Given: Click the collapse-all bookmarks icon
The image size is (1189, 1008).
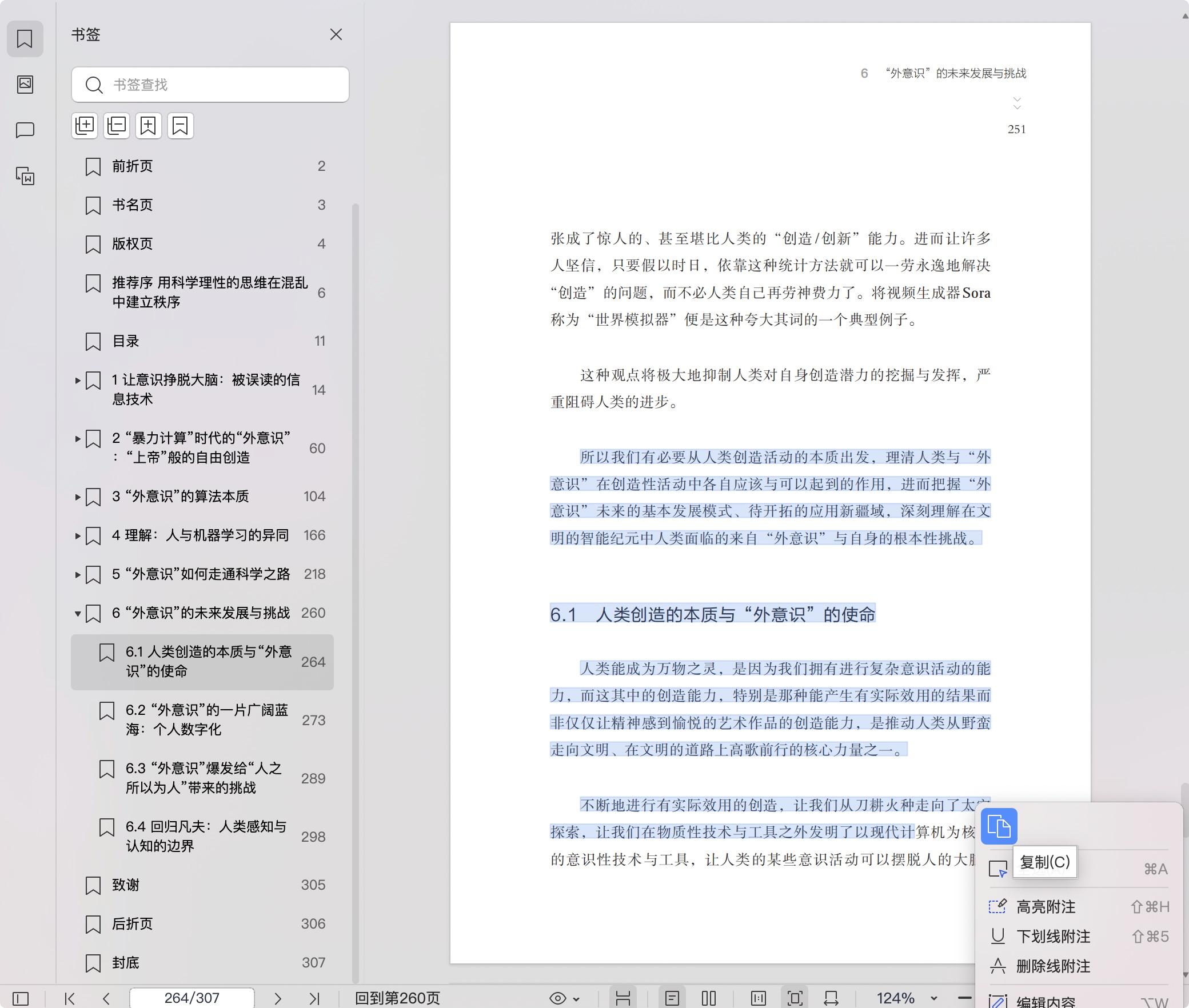Looking at the screenshot, I should tap(117, 126).
